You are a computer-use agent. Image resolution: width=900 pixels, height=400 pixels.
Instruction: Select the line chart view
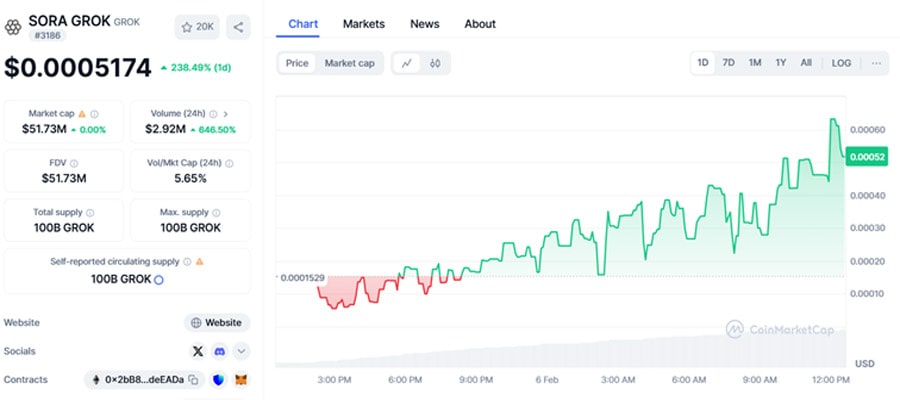407,63
